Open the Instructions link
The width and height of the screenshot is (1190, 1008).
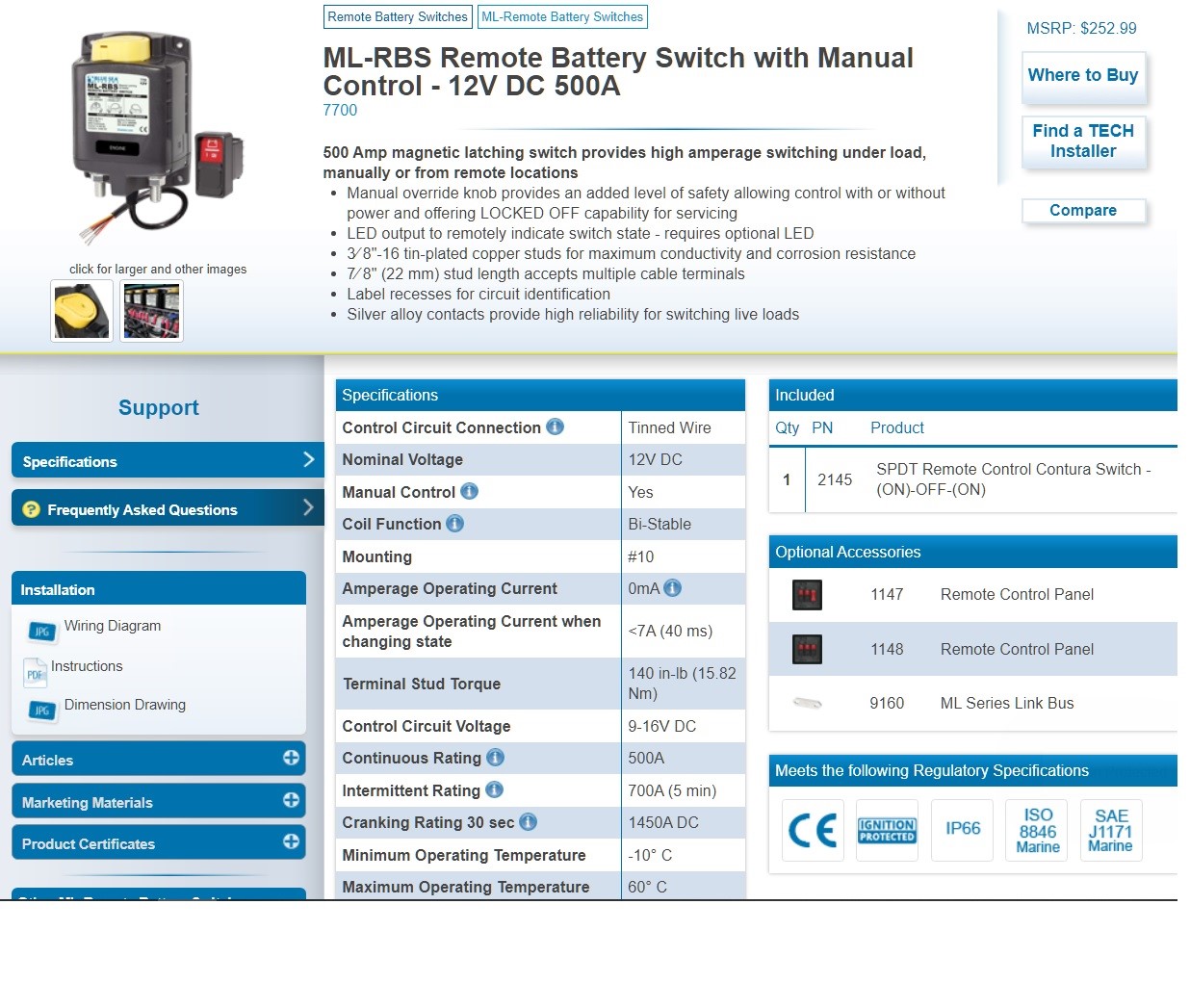click(87, 666)
